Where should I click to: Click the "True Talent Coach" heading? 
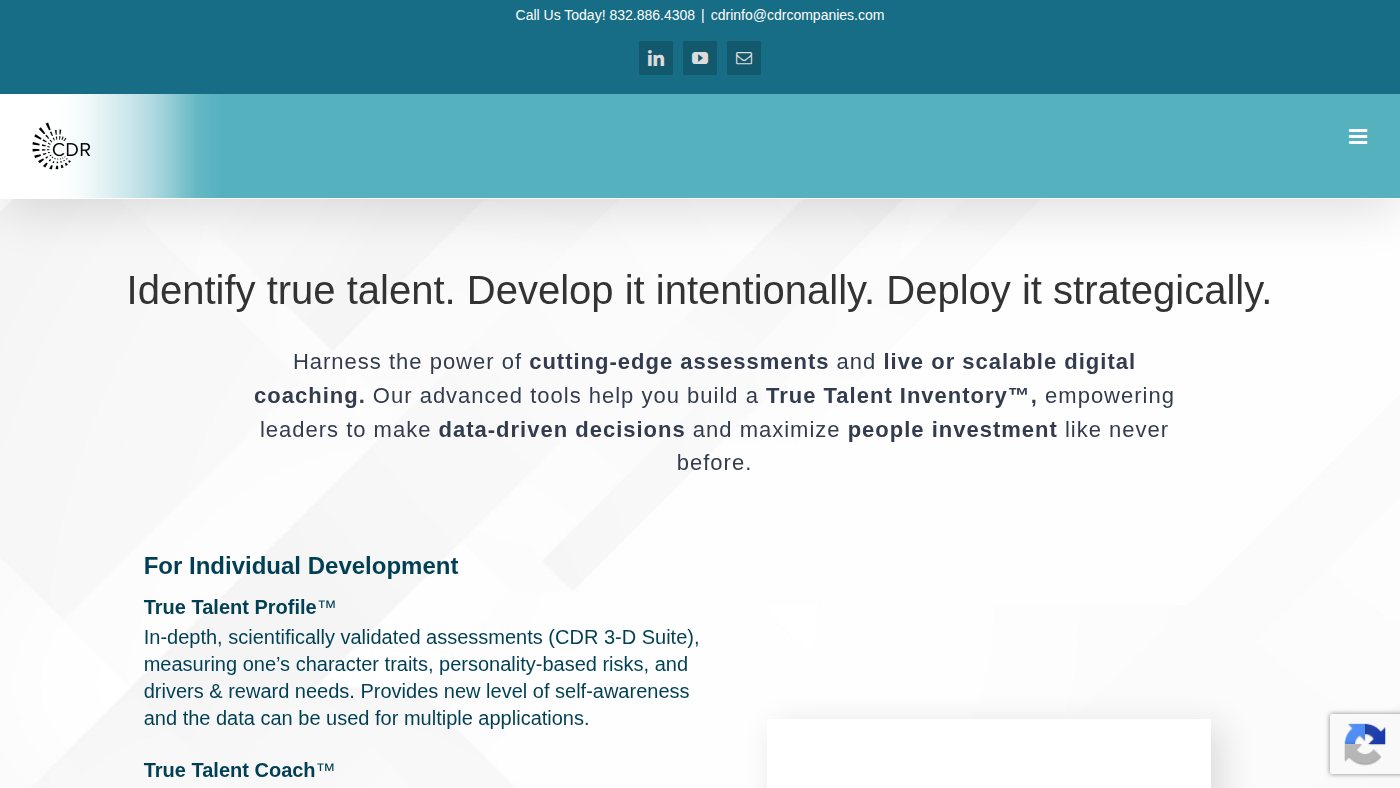tap(239, 770)
